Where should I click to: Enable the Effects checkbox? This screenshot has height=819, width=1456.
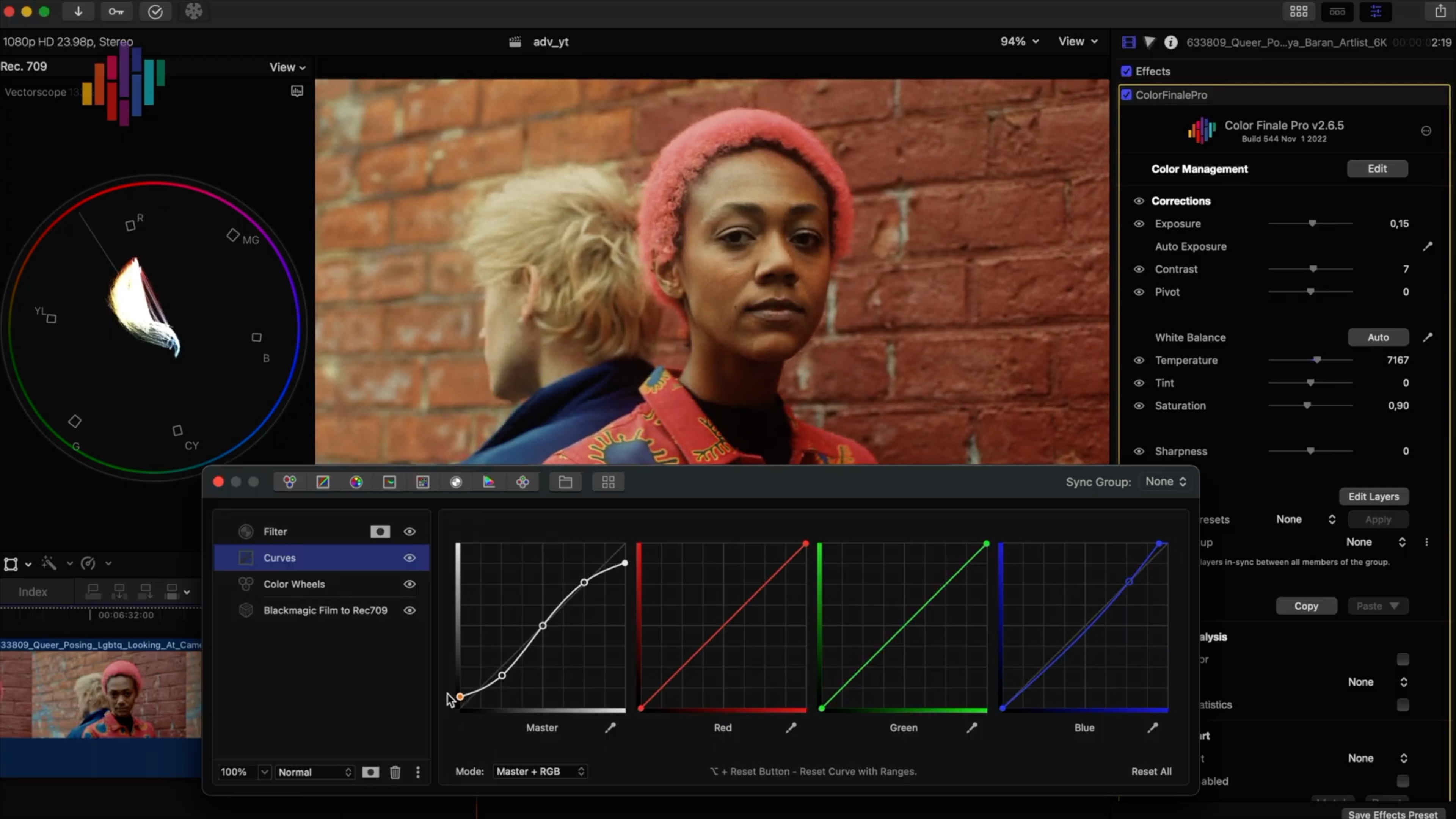pyautogui.click(x=1127, y=71)
